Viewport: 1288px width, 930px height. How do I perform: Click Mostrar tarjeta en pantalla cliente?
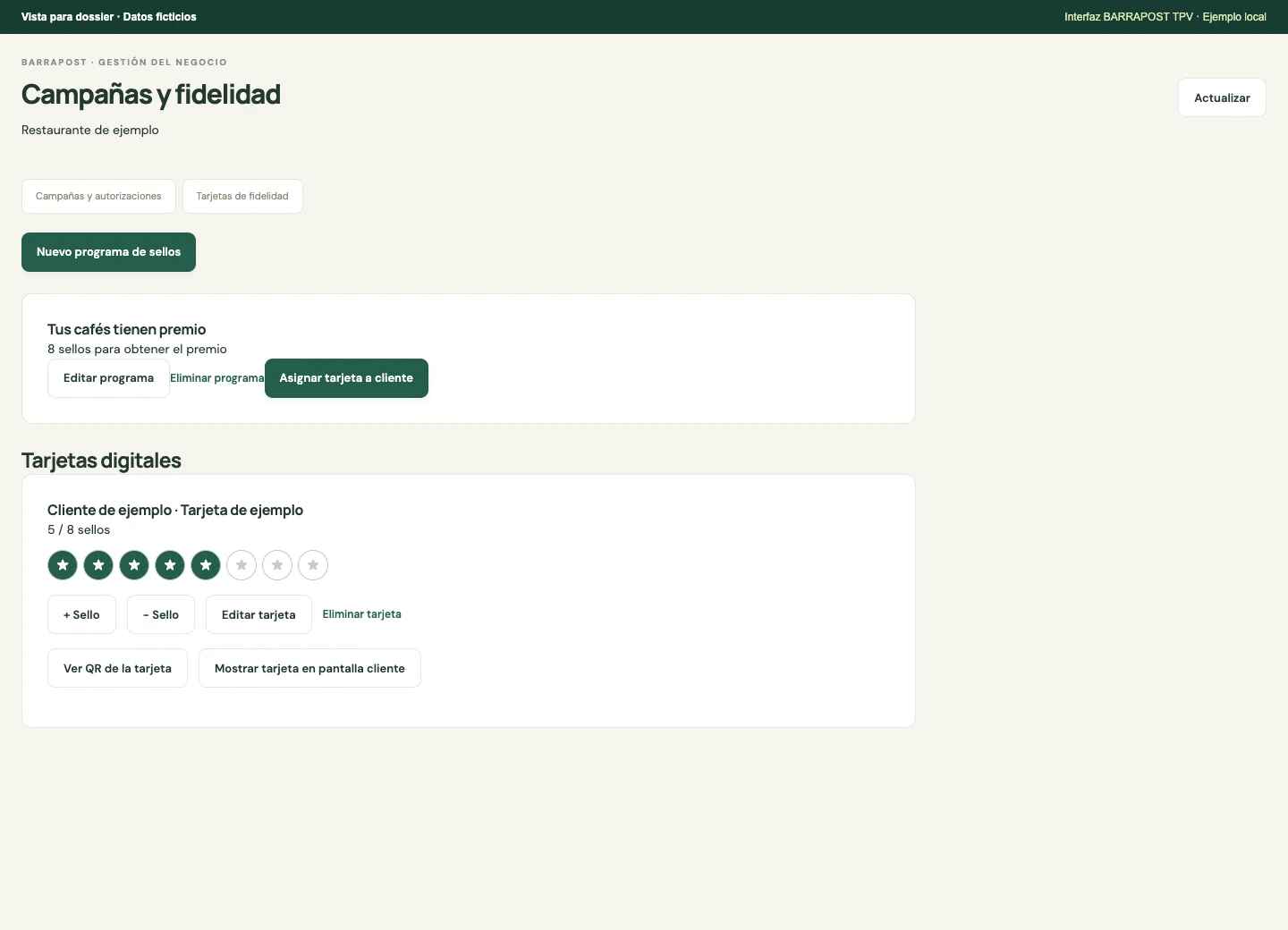[309, 668]
